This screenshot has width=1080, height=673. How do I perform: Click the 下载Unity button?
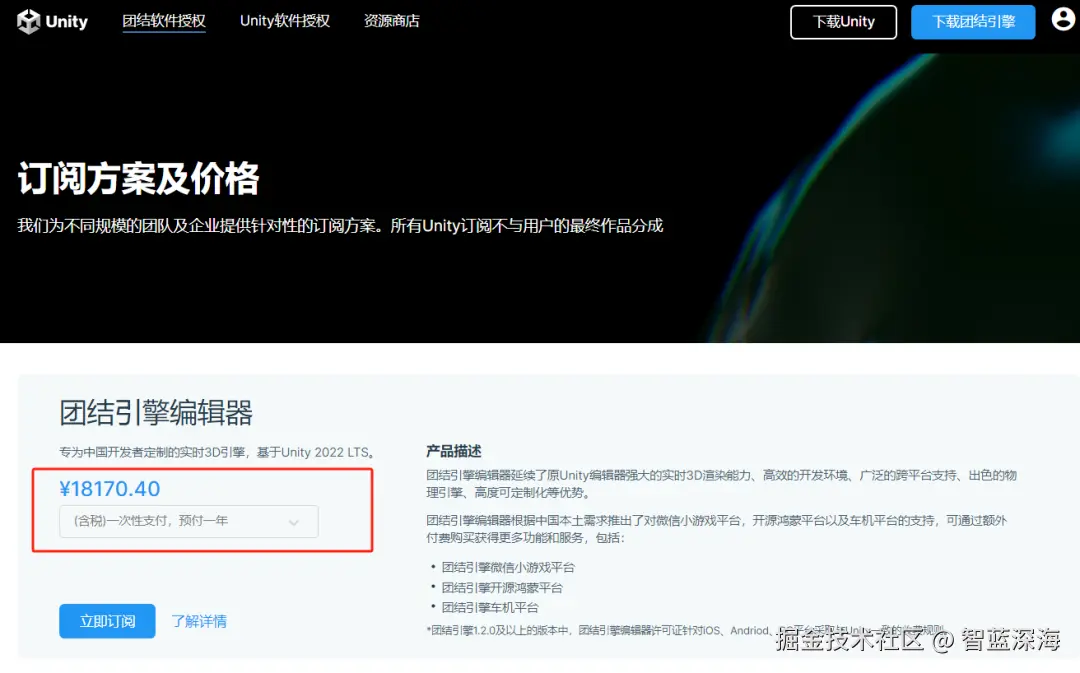point(843,21)
